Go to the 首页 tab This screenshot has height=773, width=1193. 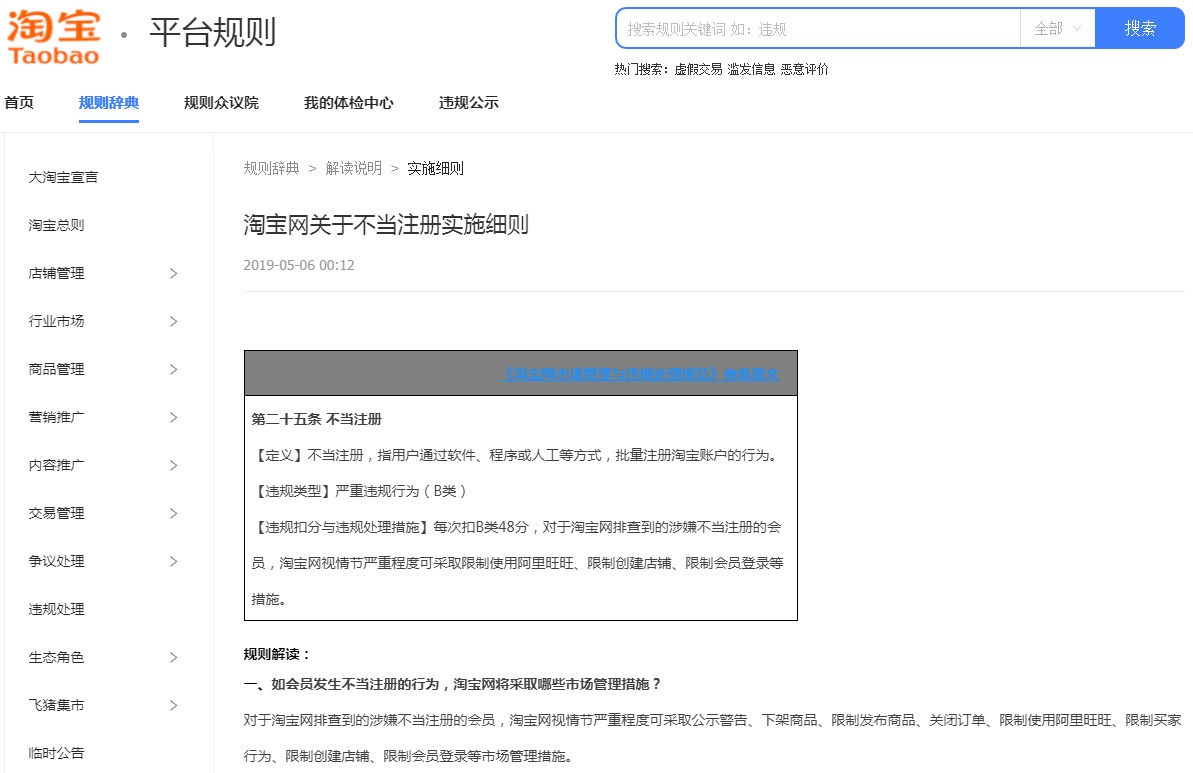pyautogui.click(x=19, y=103)
